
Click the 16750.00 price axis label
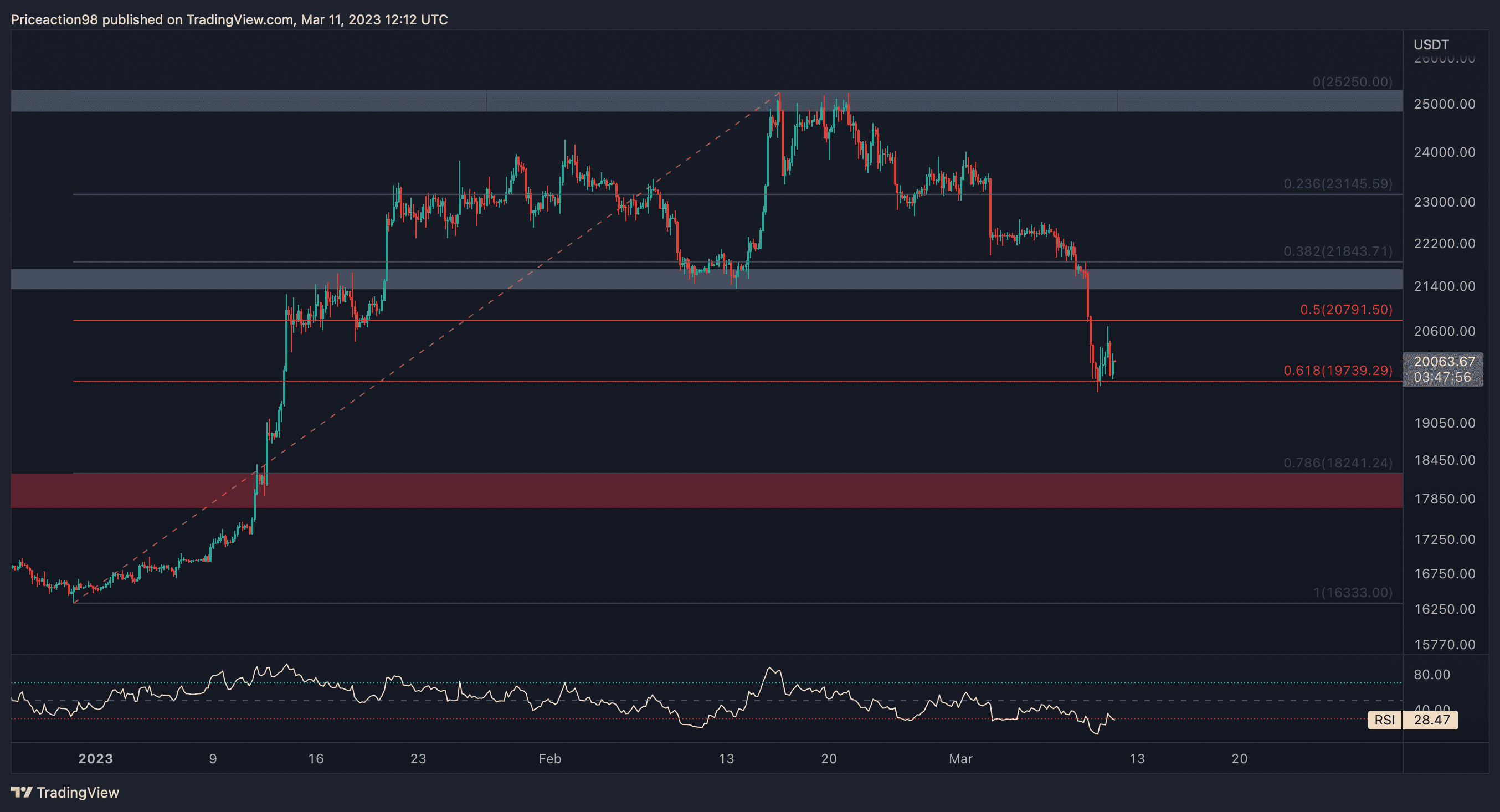click(x=1445, y=574)
